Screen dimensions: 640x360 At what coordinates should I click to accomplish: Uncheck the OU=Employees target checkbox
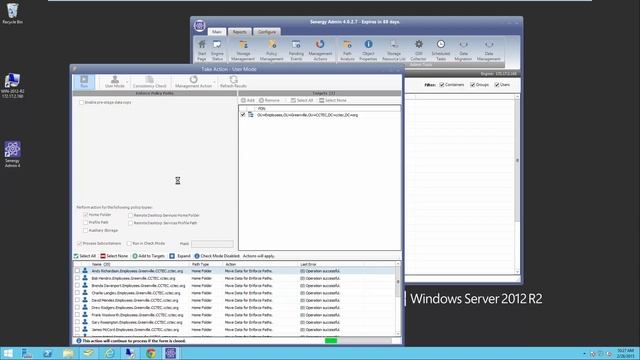point(243,115)
